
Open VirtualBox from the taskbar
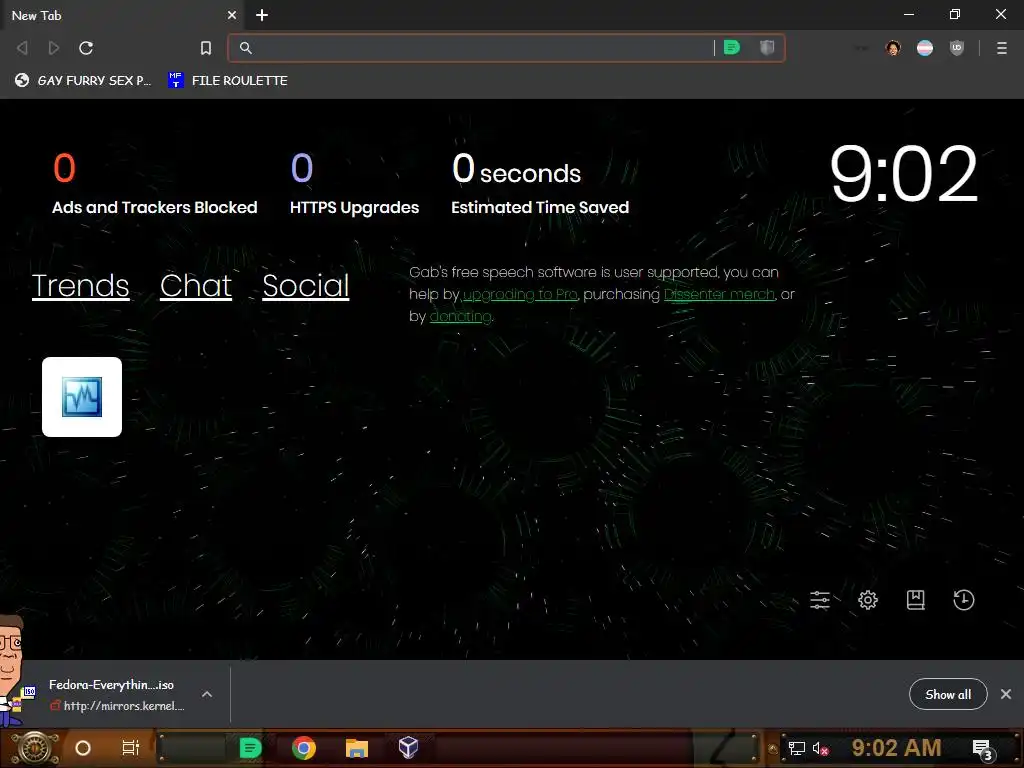[x=408, y=747]
